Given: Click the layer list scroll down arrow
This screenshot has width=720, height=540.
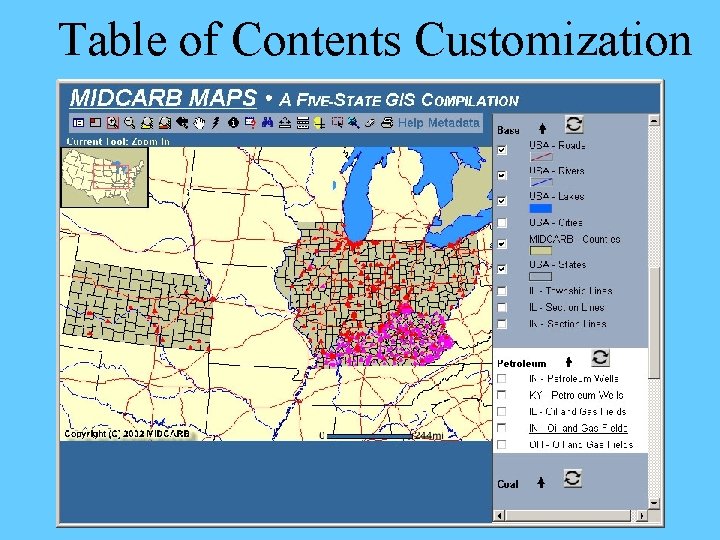Looking at the screenshot, I should [x=654, y=504].
